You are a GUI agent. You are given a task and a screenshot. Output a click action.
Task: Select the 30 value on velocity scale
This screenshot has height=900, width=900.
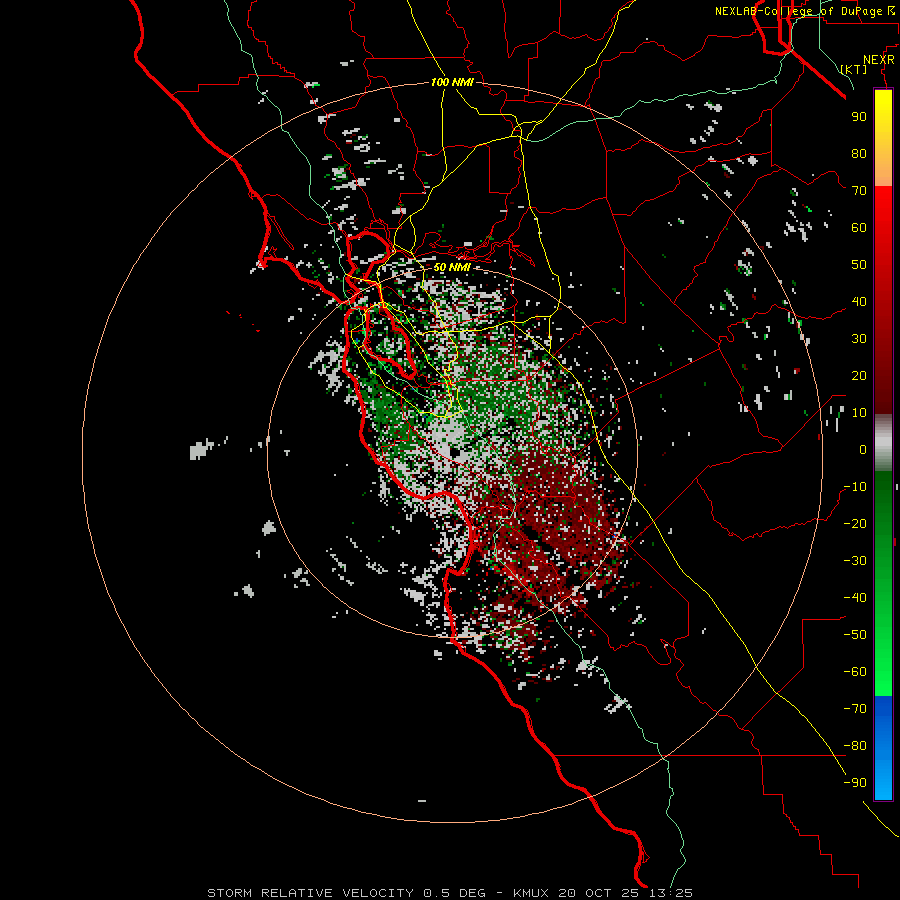[x=859, y=339]
